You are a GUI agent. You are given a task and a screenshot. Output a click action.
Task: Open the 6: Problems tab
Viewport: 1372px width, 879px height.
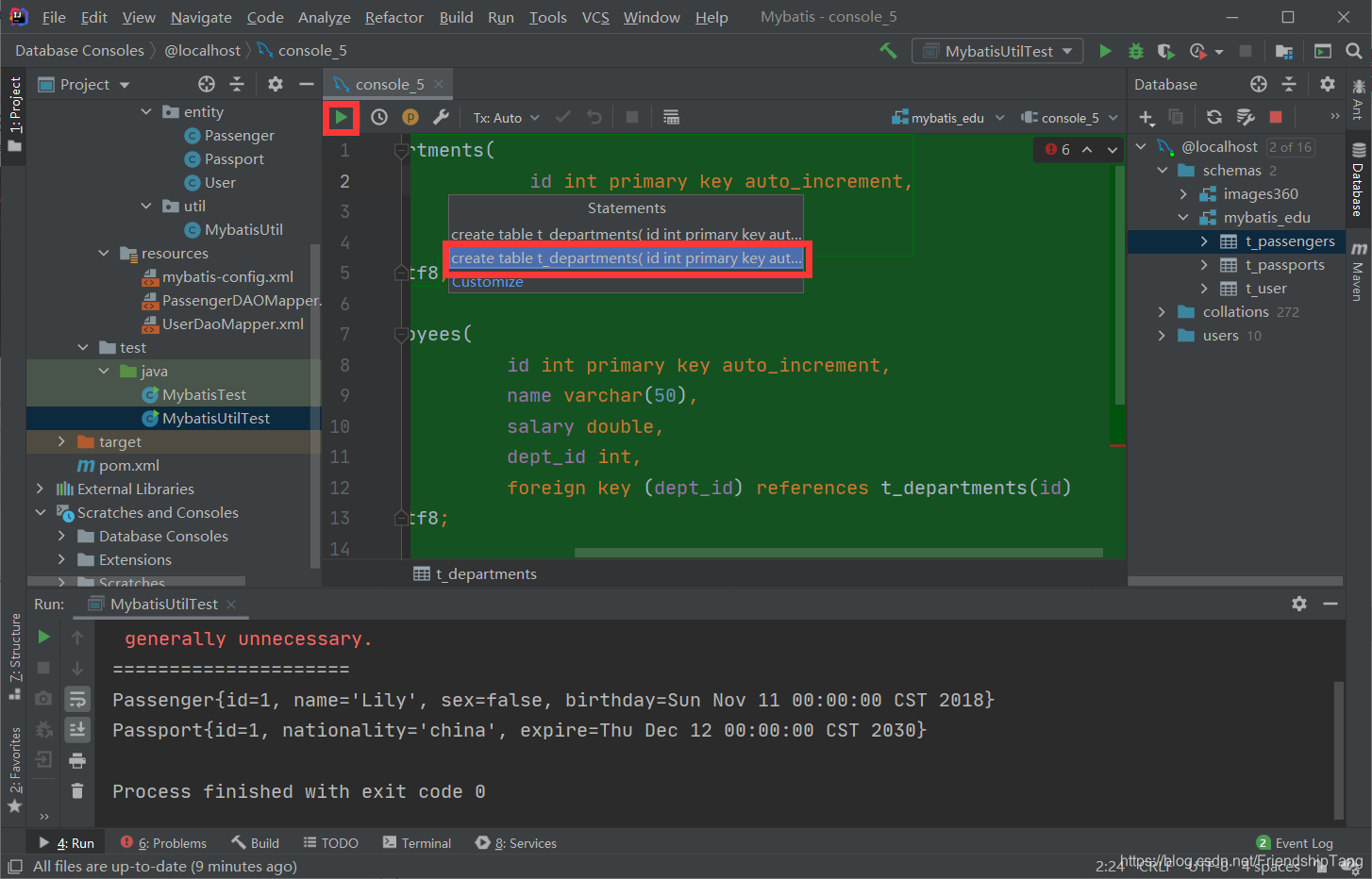(163, 843)
